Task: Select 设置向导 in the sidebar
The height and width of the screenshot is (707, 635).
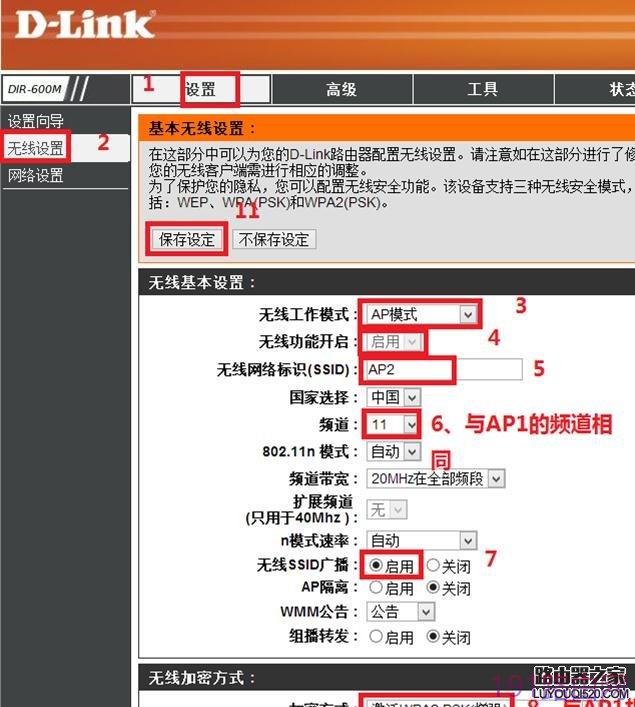Action: 36,121
